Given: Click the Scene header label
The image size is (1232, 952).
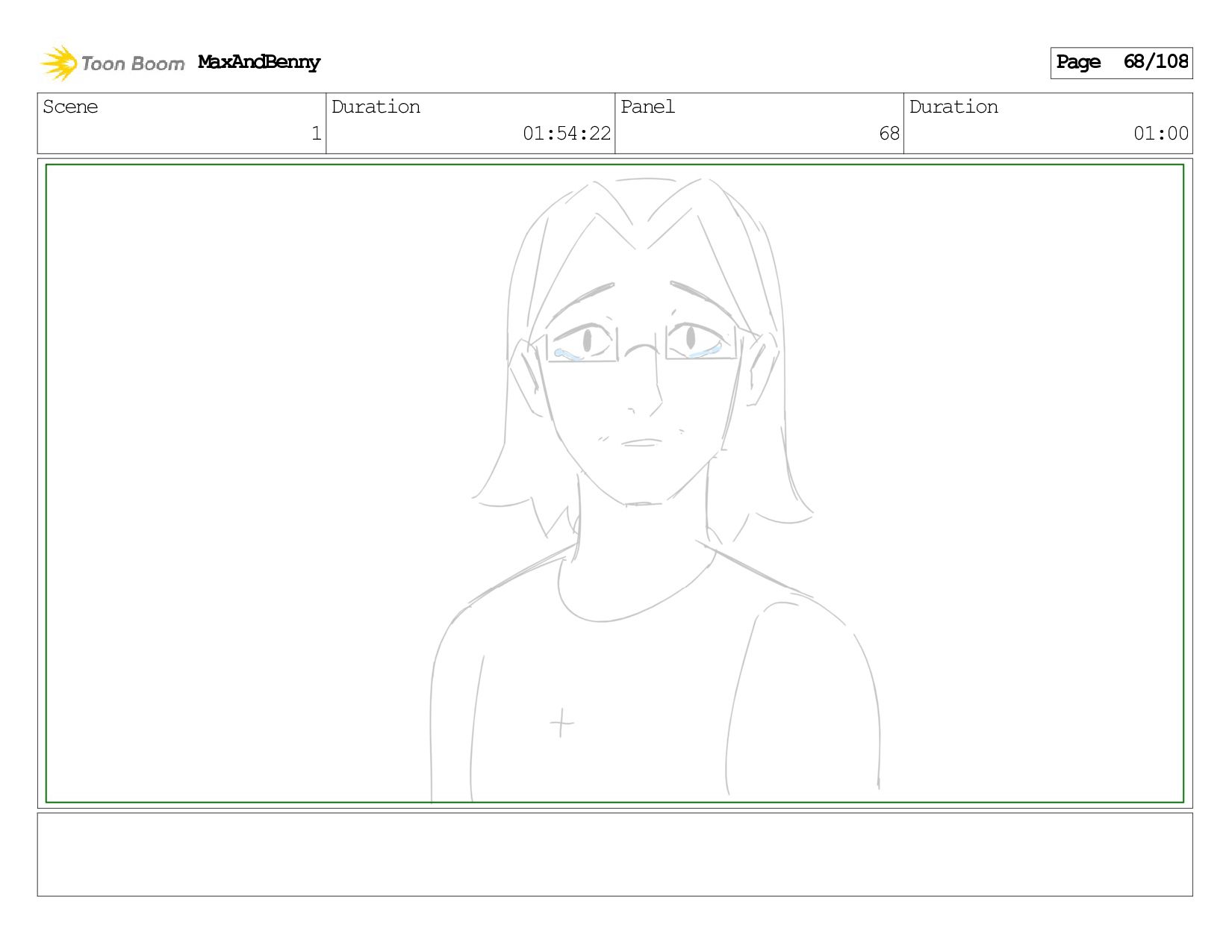Looking at the screenshot, I should coord(70,107).
